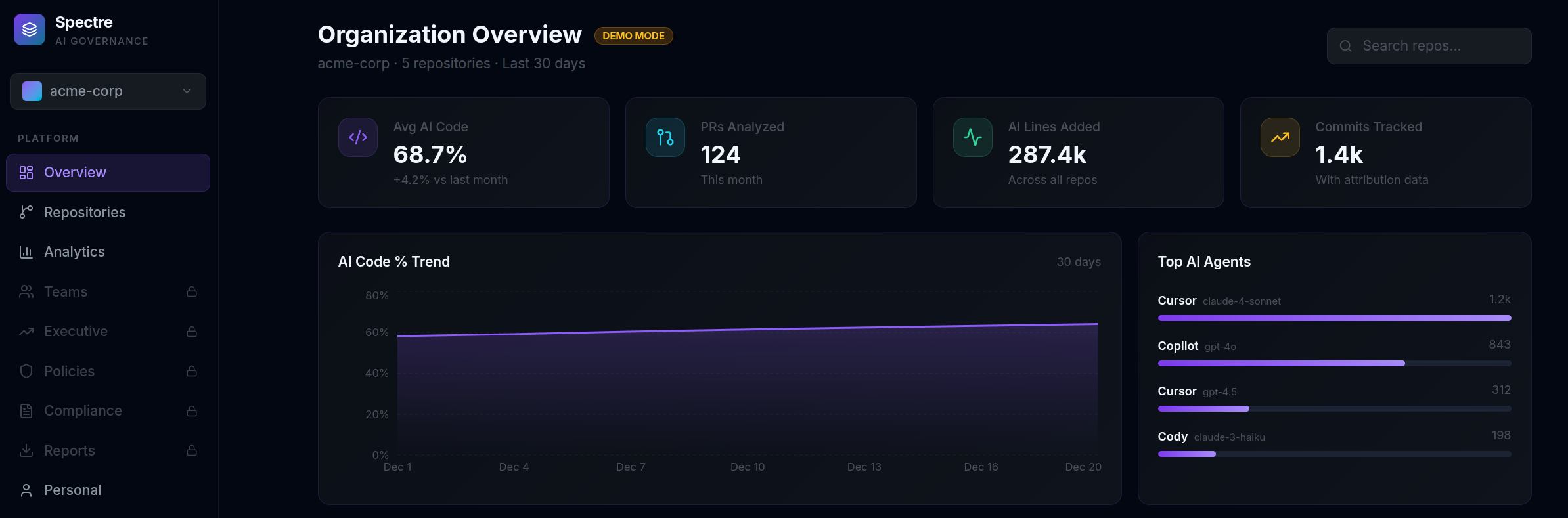This screenshot has height=518, width=1568.
Task: Select Teams in the sidebar
Action: point(108,291)
